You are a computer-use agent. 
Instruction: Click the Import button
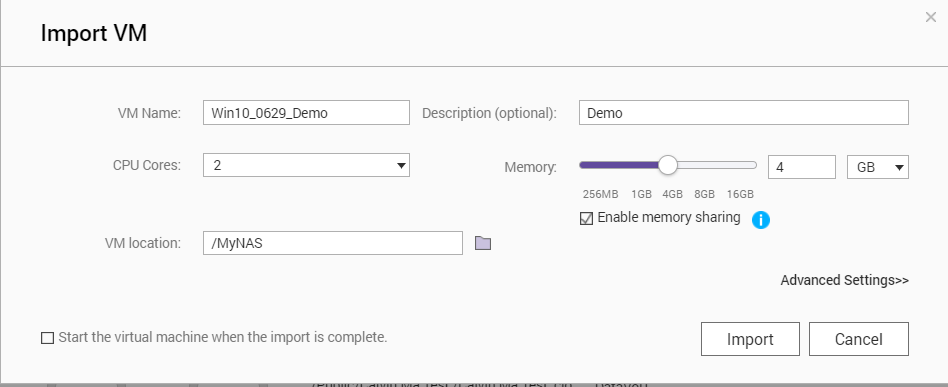click(x=750, y=339)
